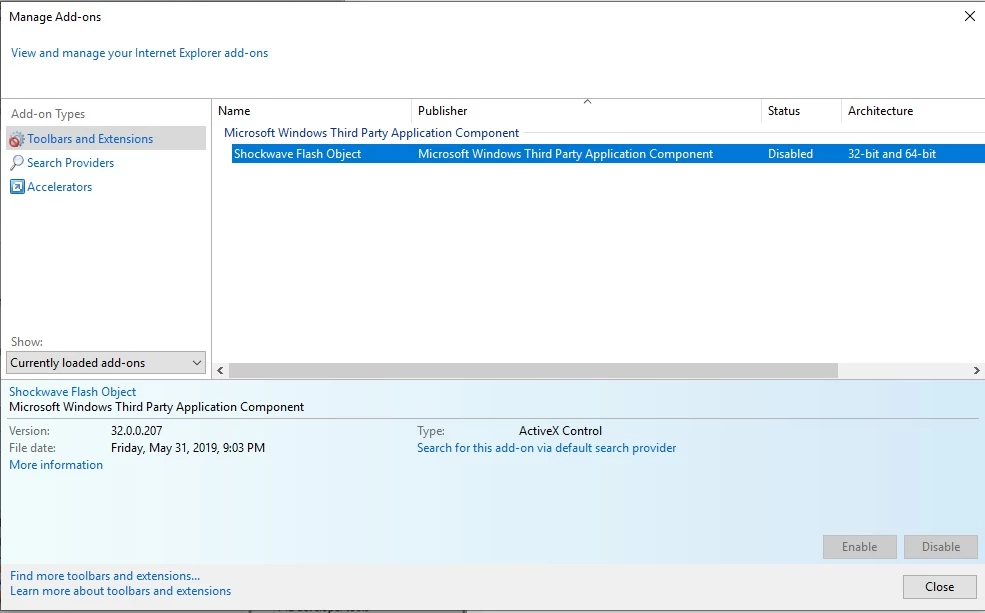The height and width of the screenshot is (613, 985).
Task: Open Find more toolbars and extensions link
Action: (105, 576)
